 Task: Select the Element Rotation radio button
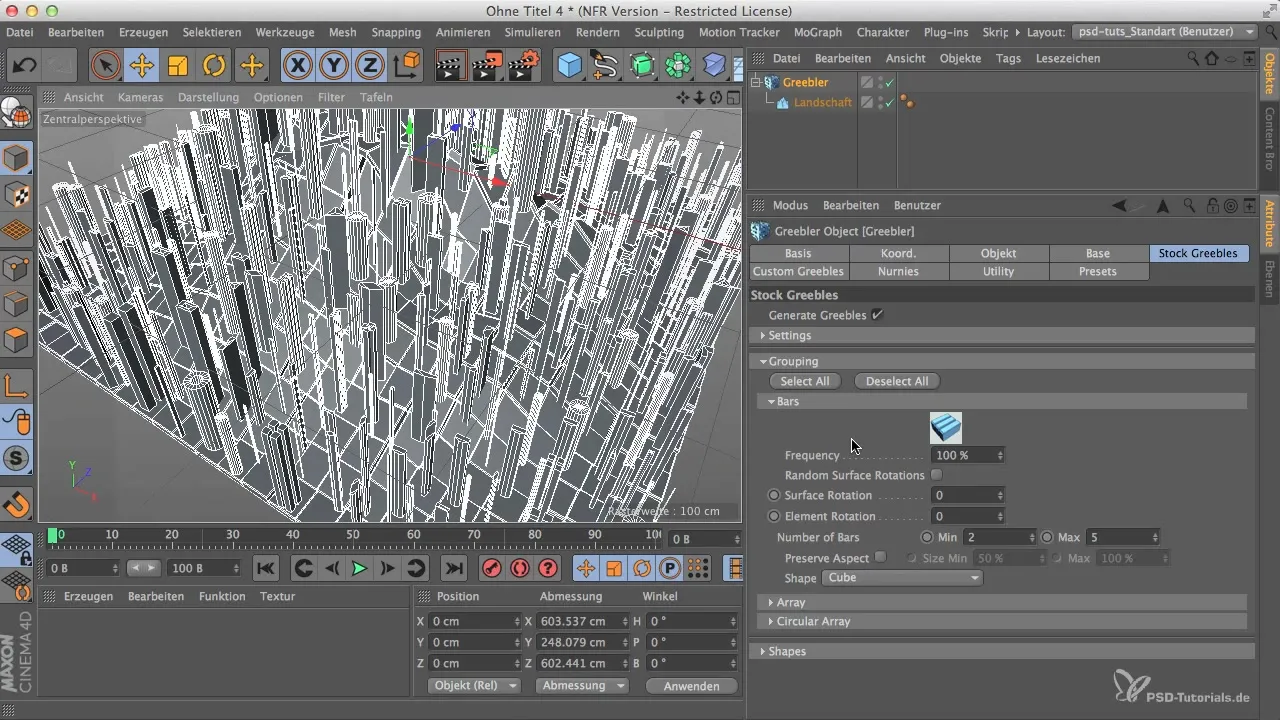(774, 516)
